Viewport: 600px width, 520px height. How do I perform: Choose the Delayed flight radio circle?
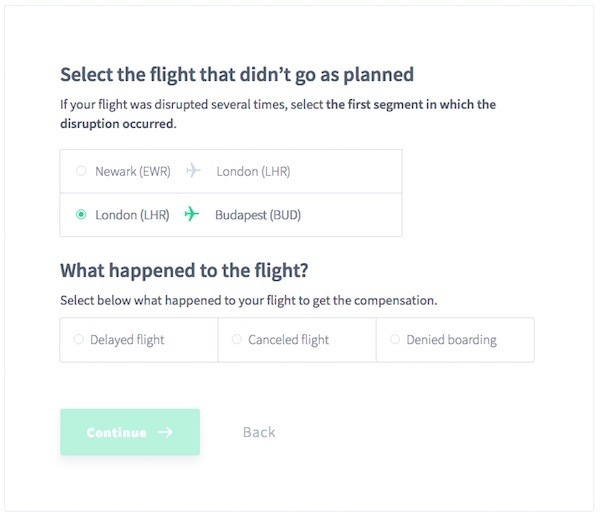point(78,339)
